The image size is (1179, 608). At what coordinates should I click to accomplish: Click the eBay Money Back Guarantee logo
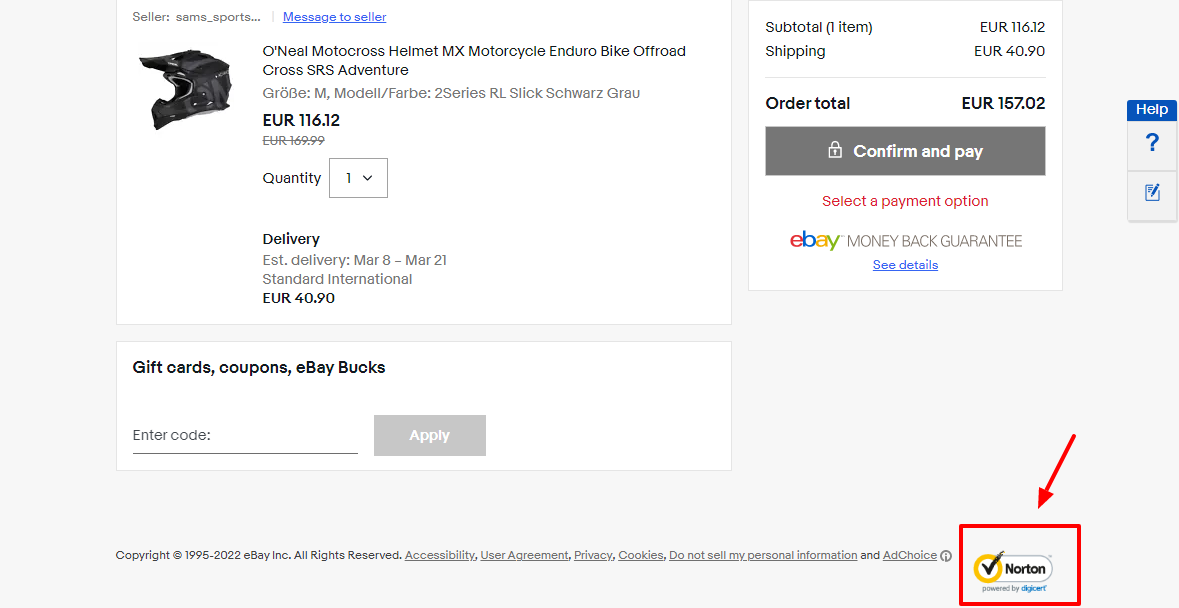(x=905, y=241)
